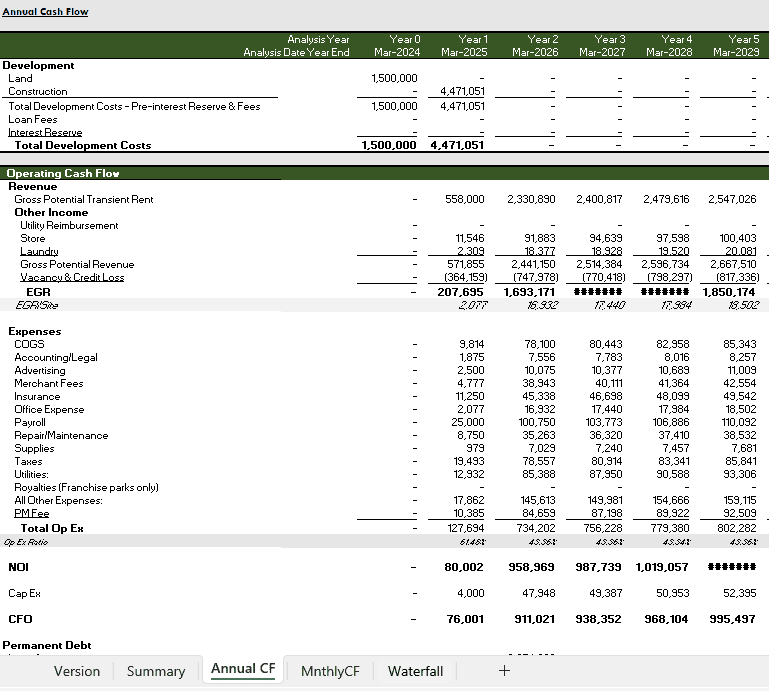
Task: Select Year 4 Supplies value 7,457
Action: tap(676, 448)
